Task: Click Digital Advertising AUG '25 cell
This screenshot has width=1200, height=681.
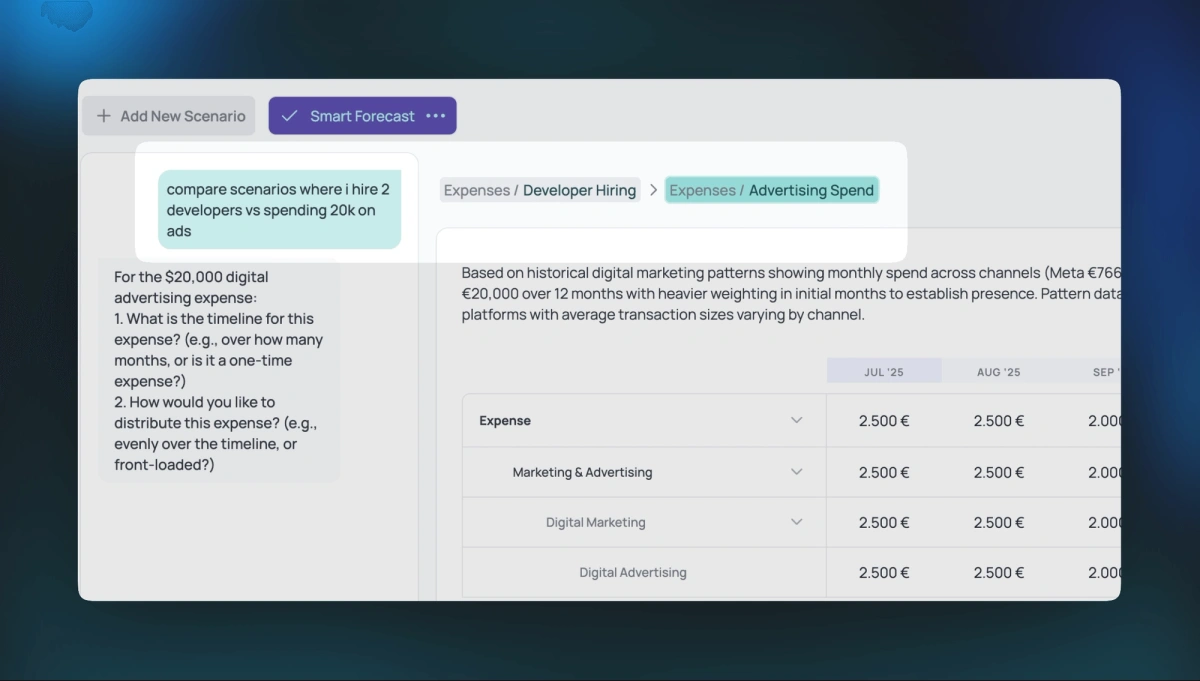Action: tap(998, 573)
